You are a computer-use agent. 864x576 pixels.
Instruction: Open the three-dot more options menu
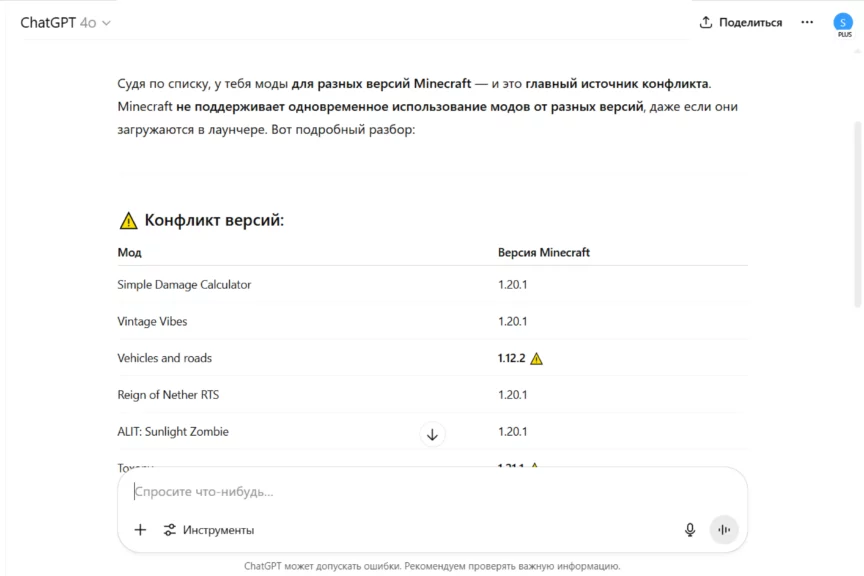(x=807, y=22)
